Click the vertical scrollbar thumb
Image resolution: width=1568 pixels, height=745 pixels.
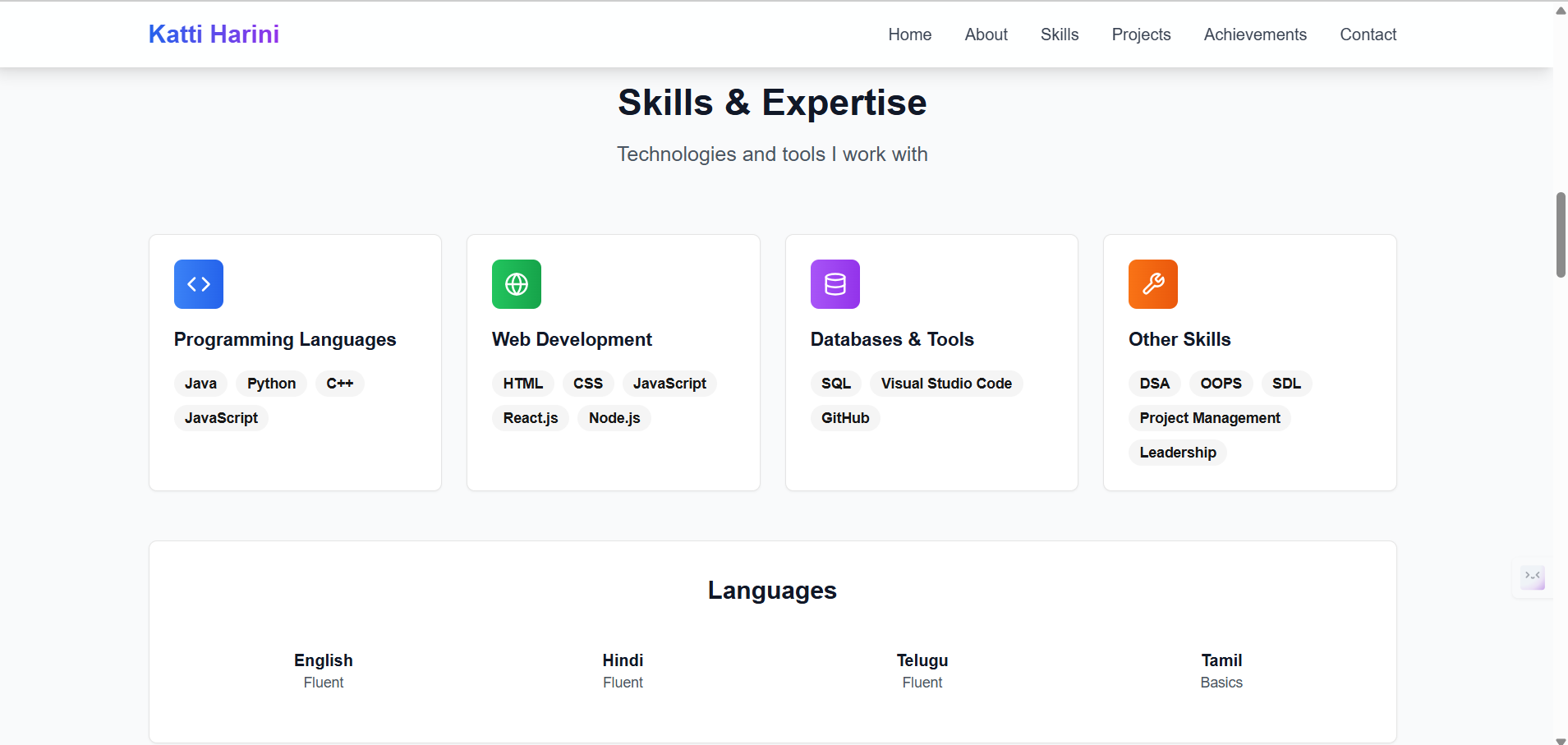point(1561,235)
